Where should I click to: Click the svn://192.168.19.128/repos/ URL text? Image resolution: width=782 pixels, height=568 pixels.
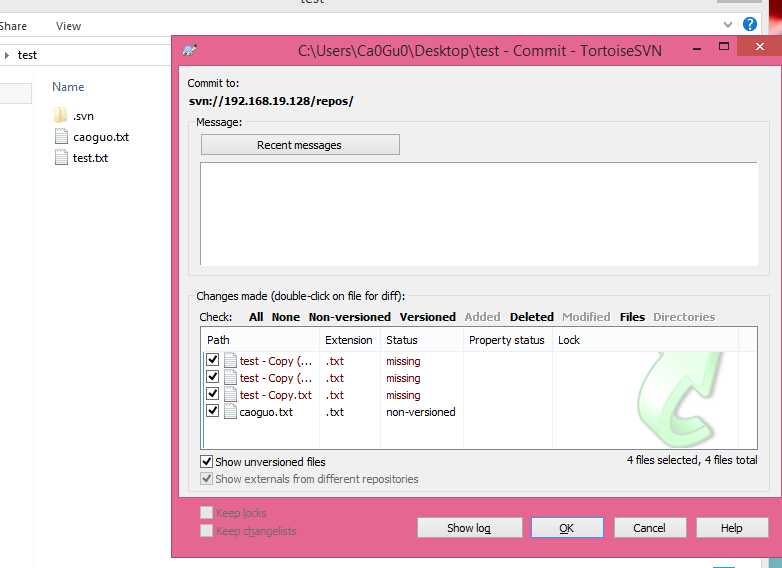pyautogui.click(x=271, y=101)
